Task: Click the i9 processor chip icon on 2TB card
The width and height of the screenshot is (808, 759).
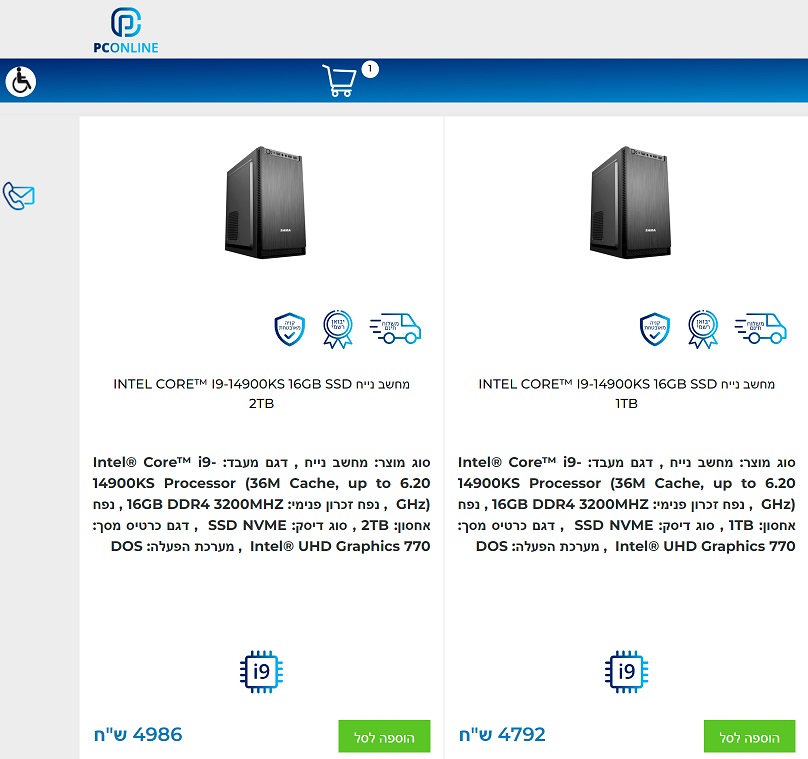Action: coord(261,672)
